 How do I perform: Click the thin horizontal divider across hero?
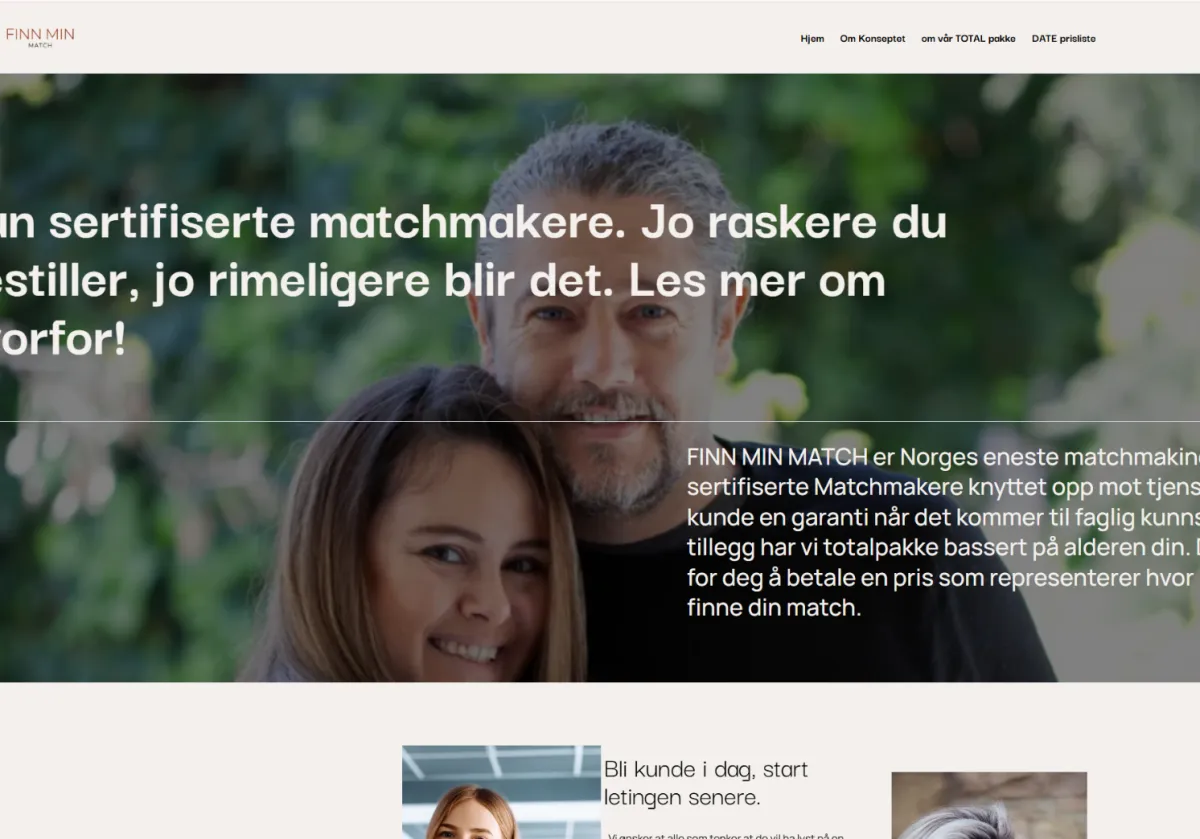[600, 421]
